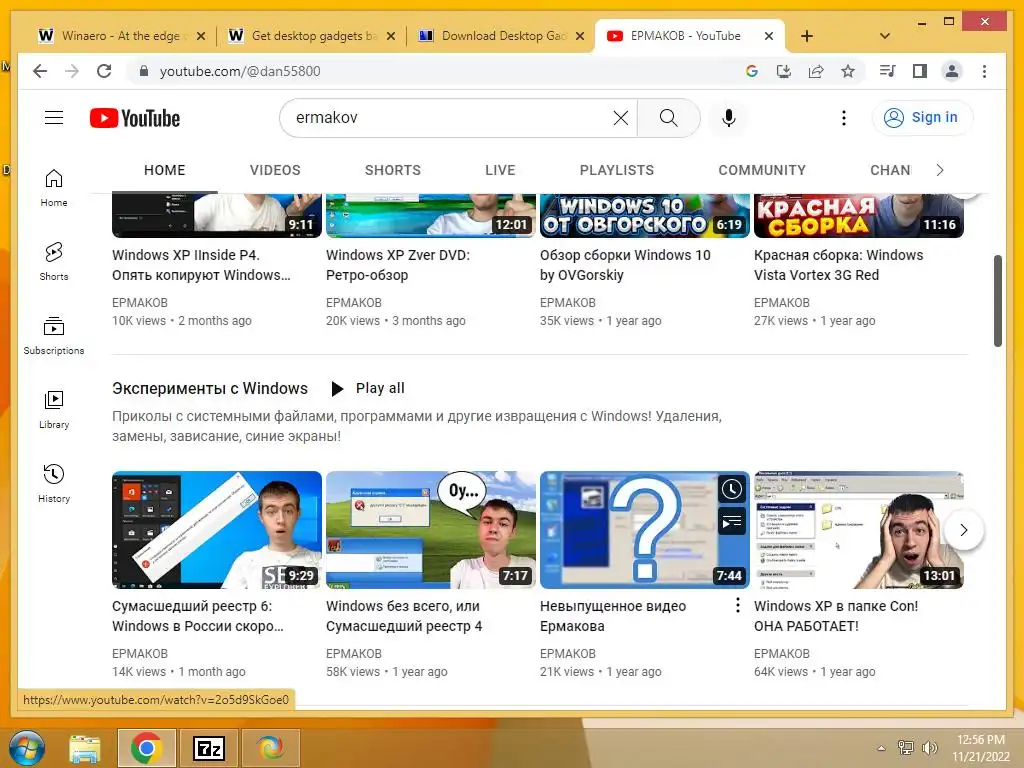Viewport: 1024px width, 768px height.
Task: Open Library in sidebar
Action: (54, 409)
